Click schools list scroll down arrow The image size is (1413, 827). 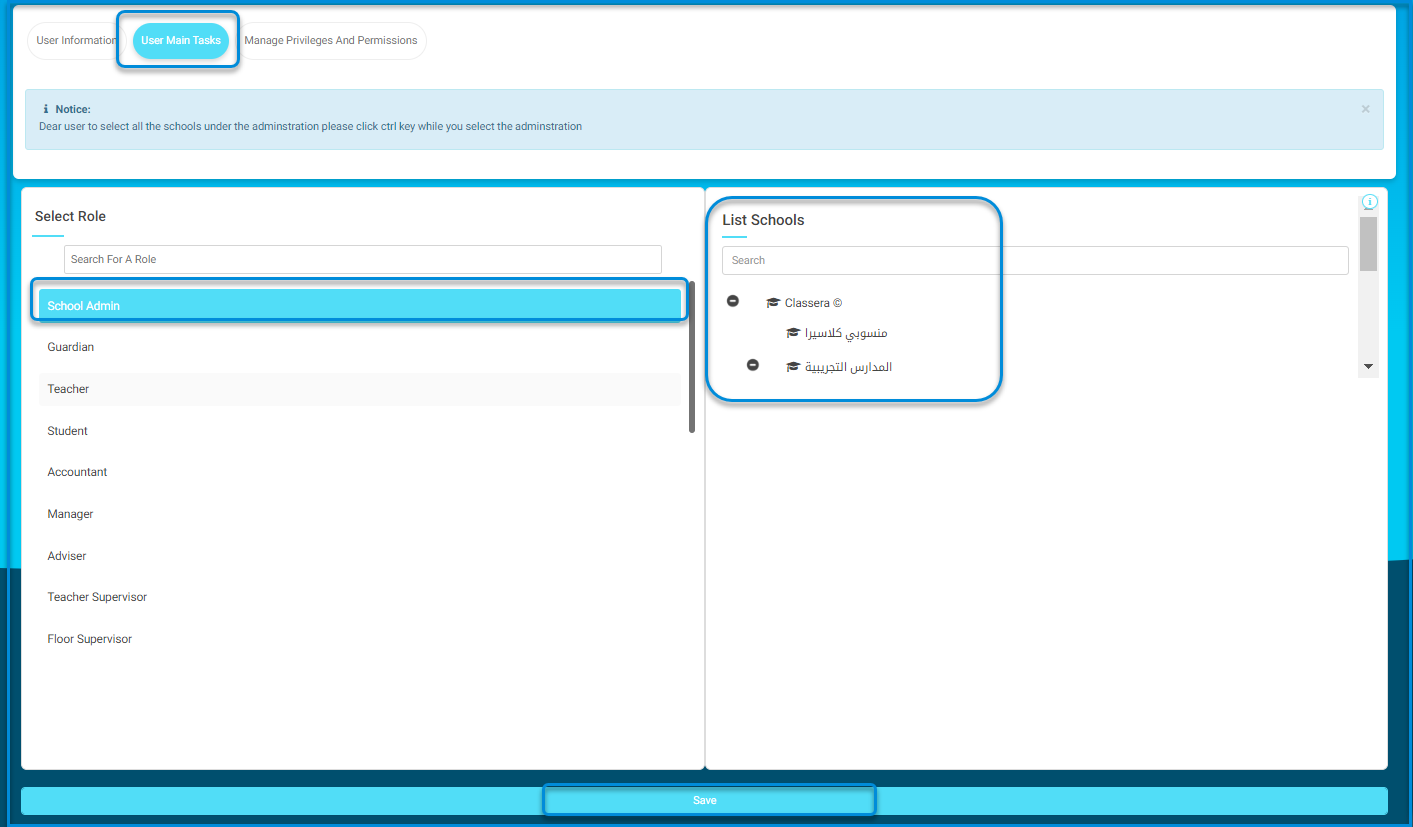click(x=1369, y=367)
